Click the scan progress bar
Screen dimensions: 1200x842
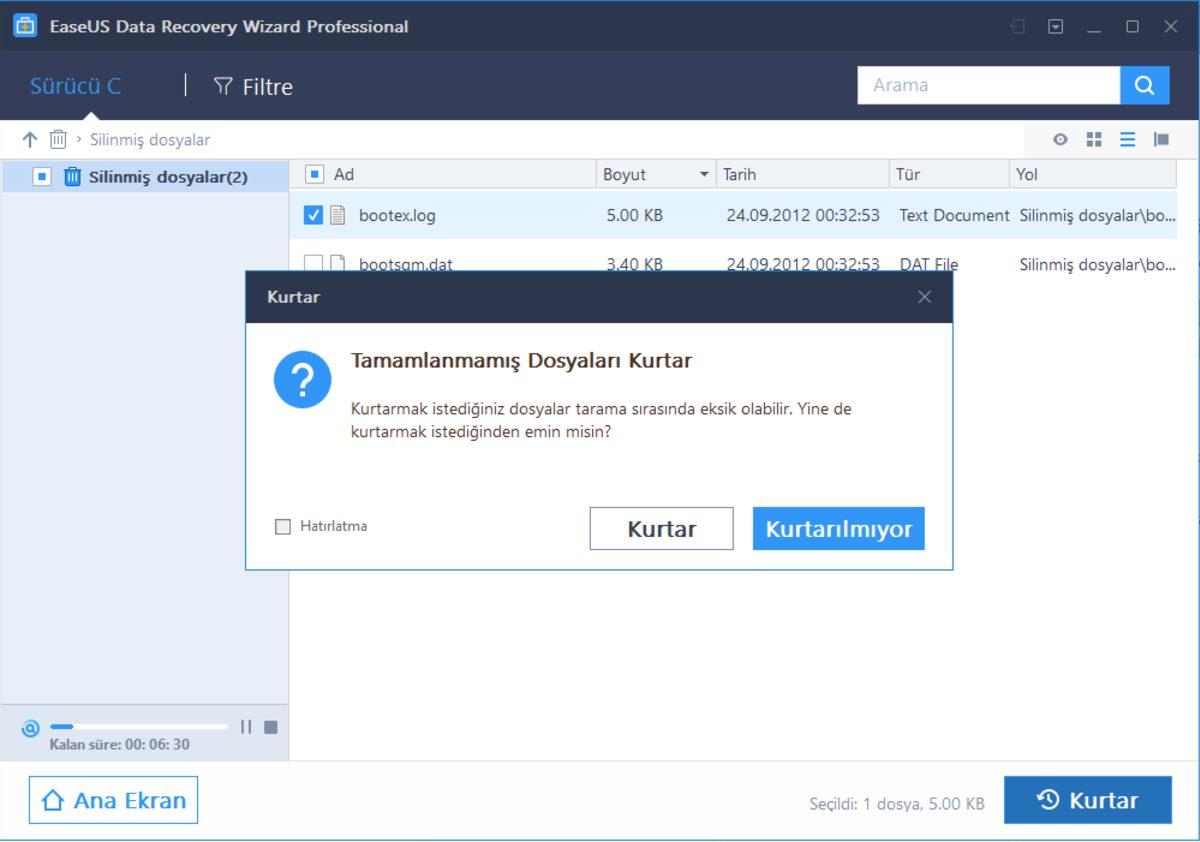point(140,727)
